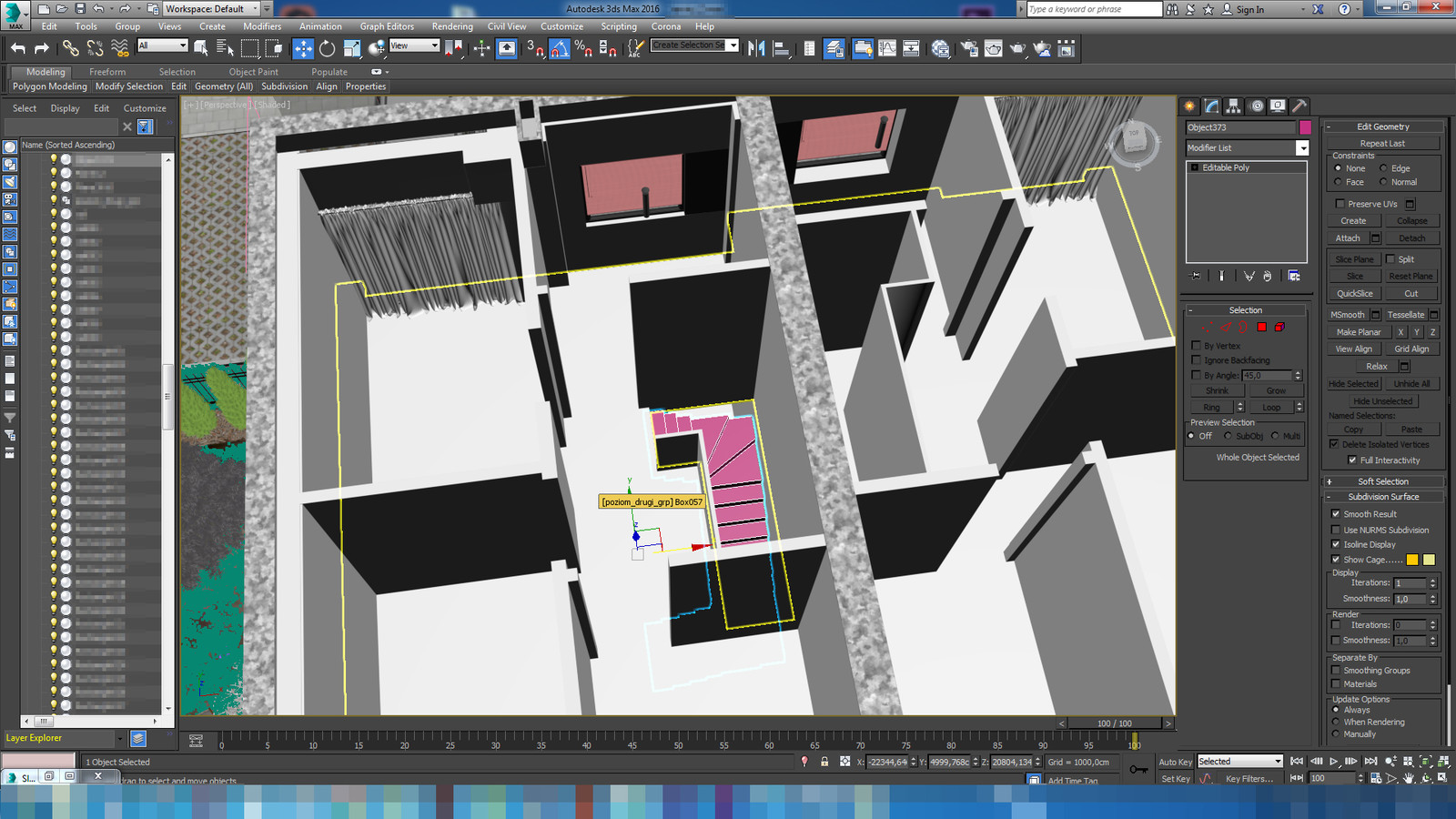Open Select by Name dialog
This screenshot has height=819, width=1456.
(225, 48)
